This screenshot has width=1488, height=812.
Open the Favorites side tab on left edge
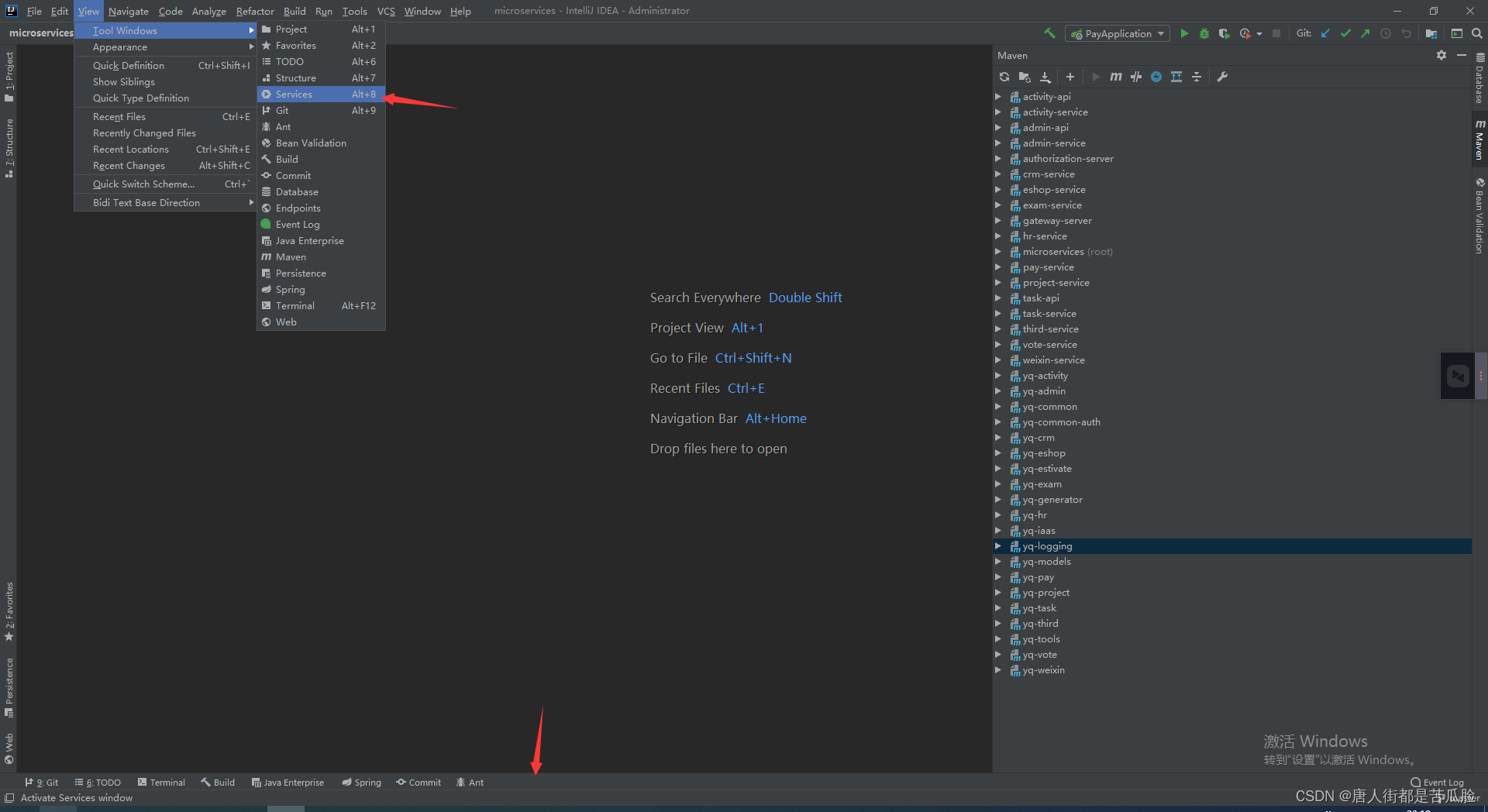(x=9, y=611)
